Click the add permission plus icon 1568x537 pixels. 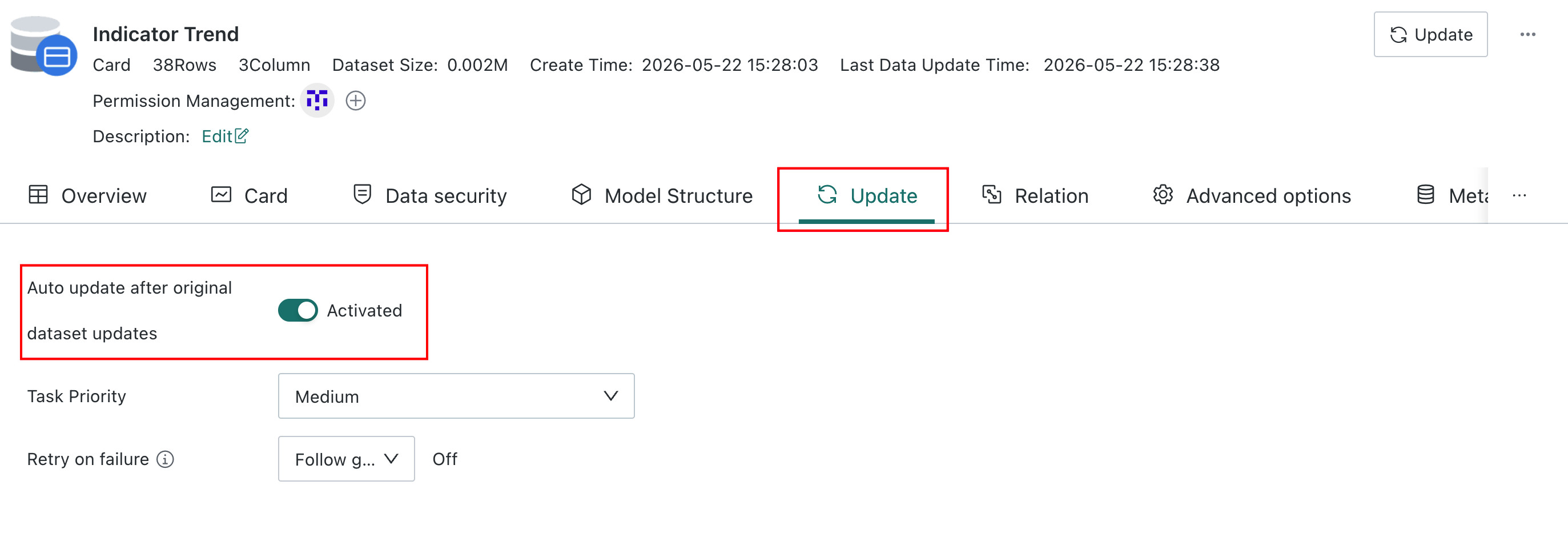(x=356, y=101)
